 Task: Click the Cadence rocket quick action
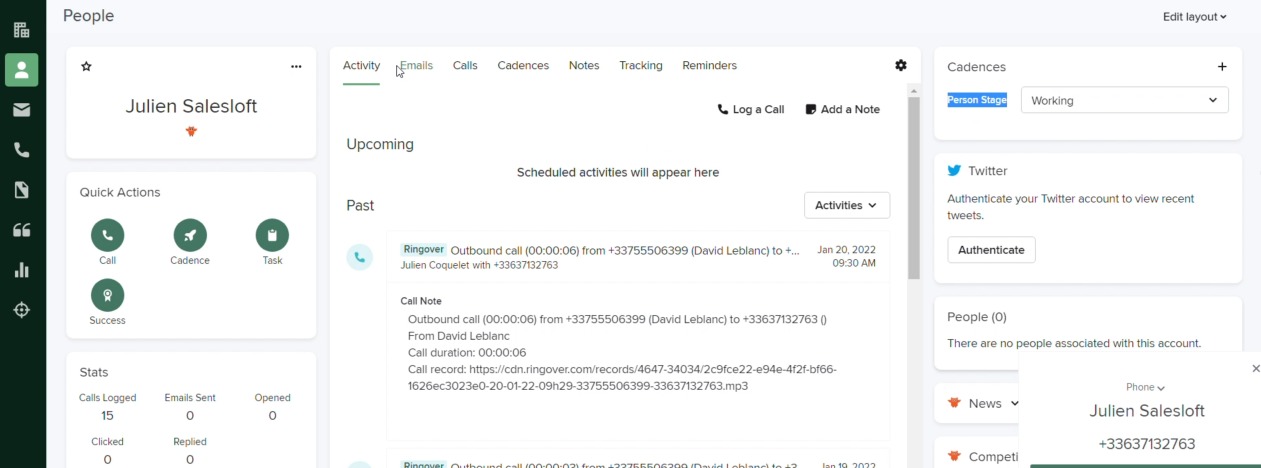click(190, 235)
